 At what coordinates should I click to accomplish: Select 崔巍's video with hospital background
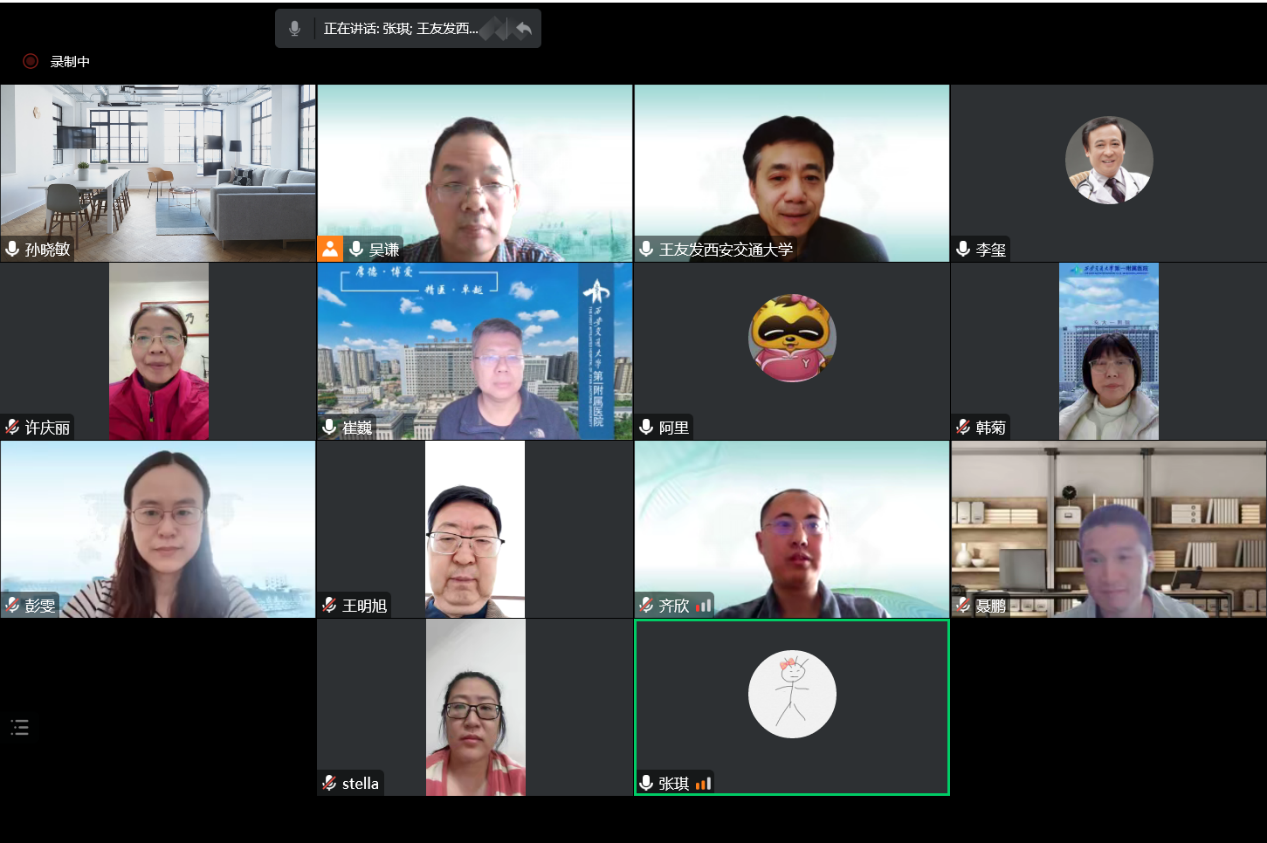pyautogui.click(x=475, y=351)
